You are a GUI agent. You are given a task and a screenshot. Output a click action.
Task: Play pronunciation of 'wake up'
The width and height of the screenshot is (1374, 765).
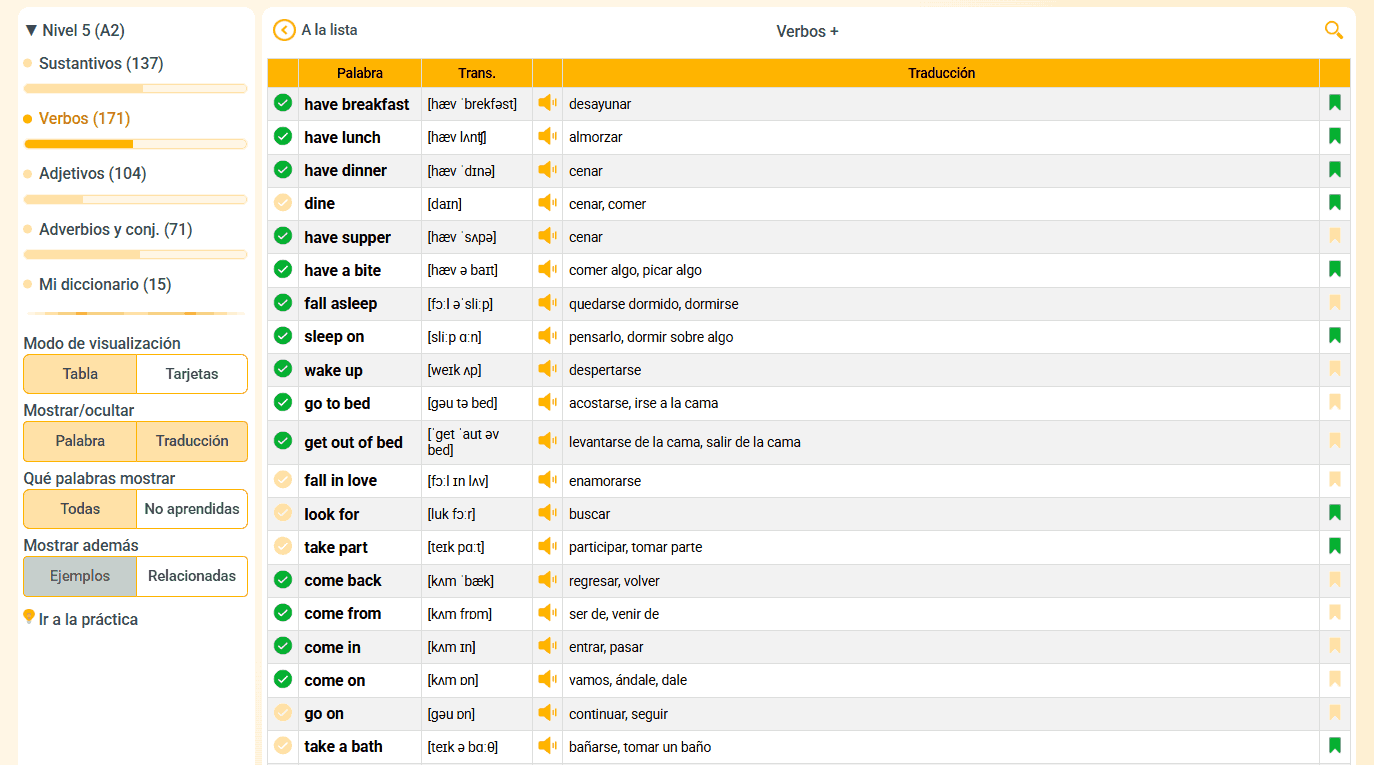547,369
